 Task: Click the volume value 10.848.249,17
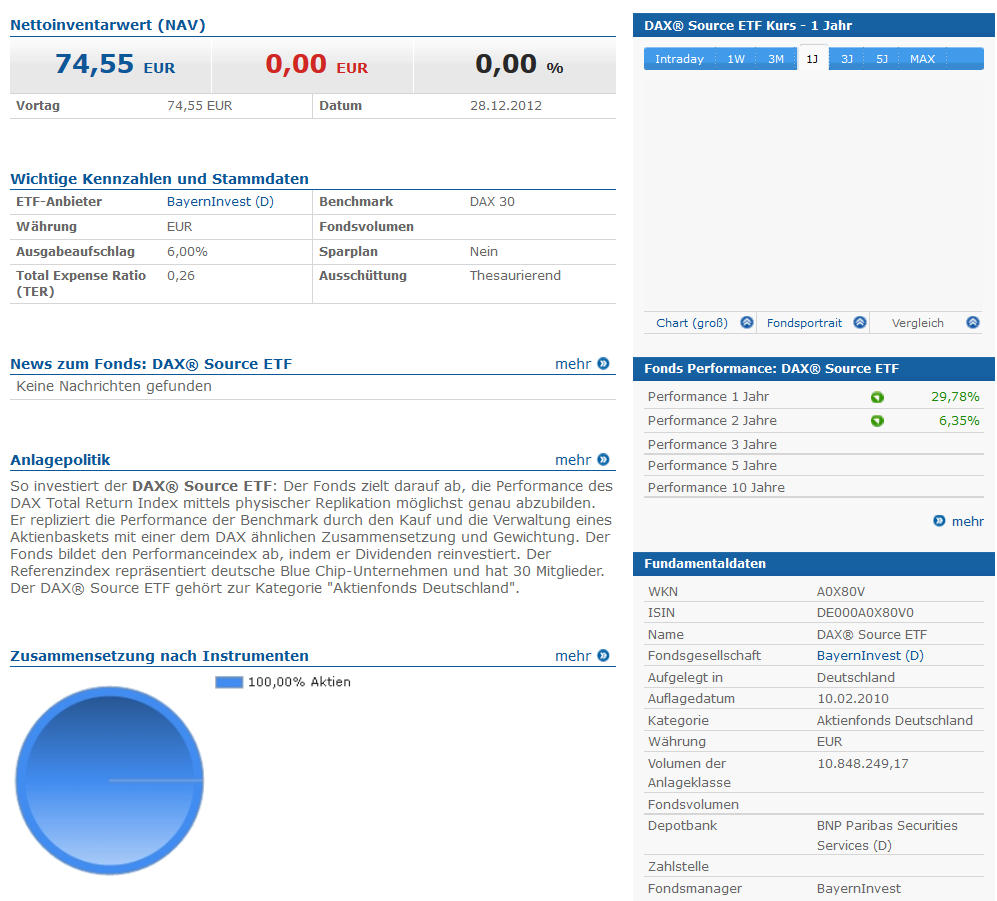pyautogui.click(x=863, y=764)
